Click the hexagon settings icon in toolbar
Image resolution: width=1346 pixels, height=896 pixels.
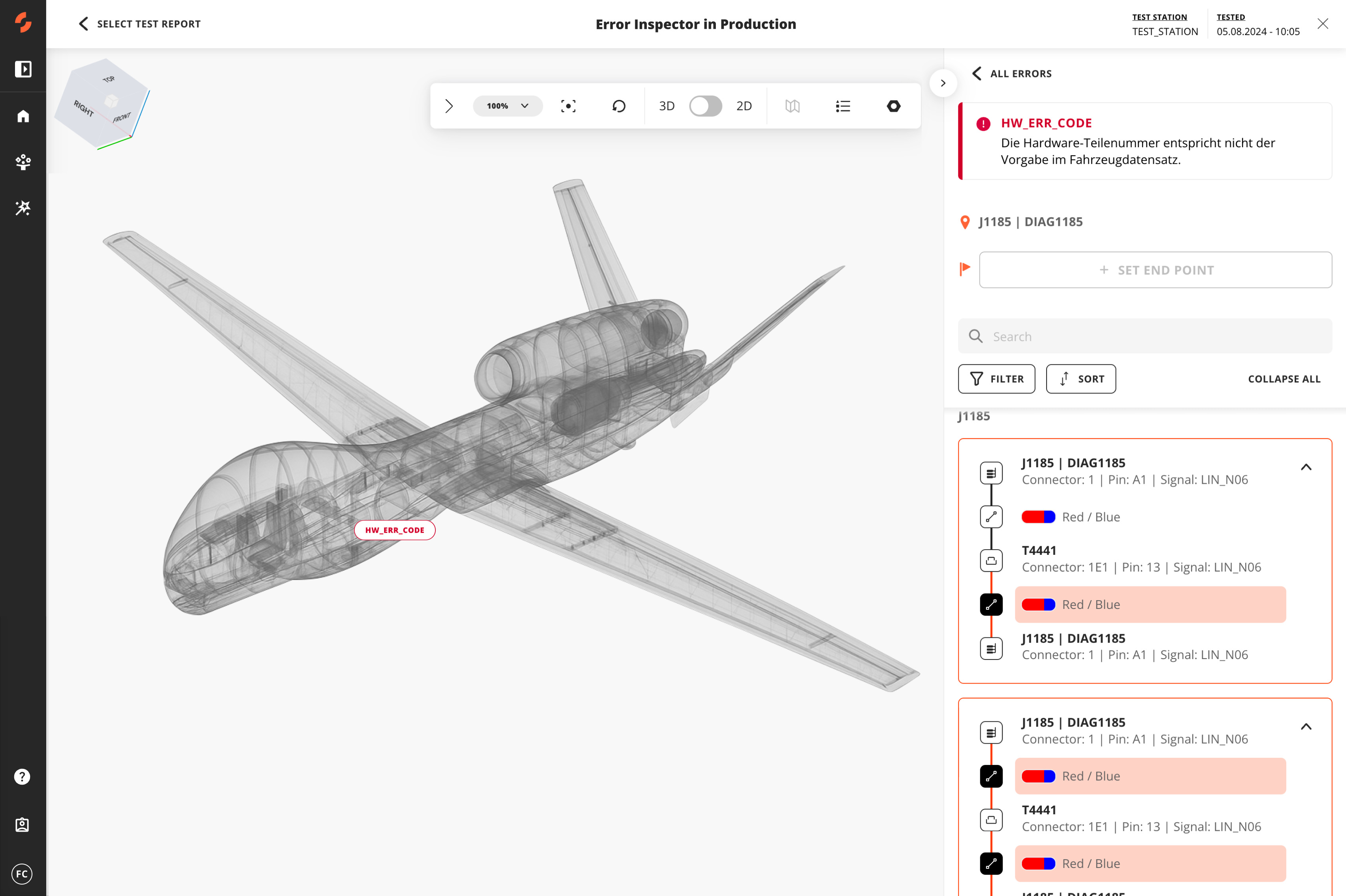click(x=893, y=106)
